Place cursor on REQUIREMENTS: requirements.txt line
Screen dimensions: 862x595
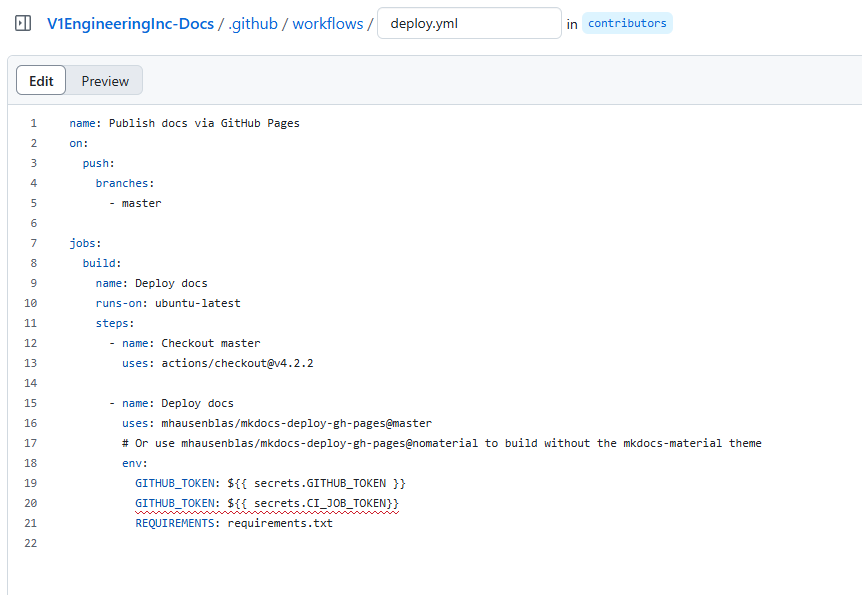click(x=234, y=524)
